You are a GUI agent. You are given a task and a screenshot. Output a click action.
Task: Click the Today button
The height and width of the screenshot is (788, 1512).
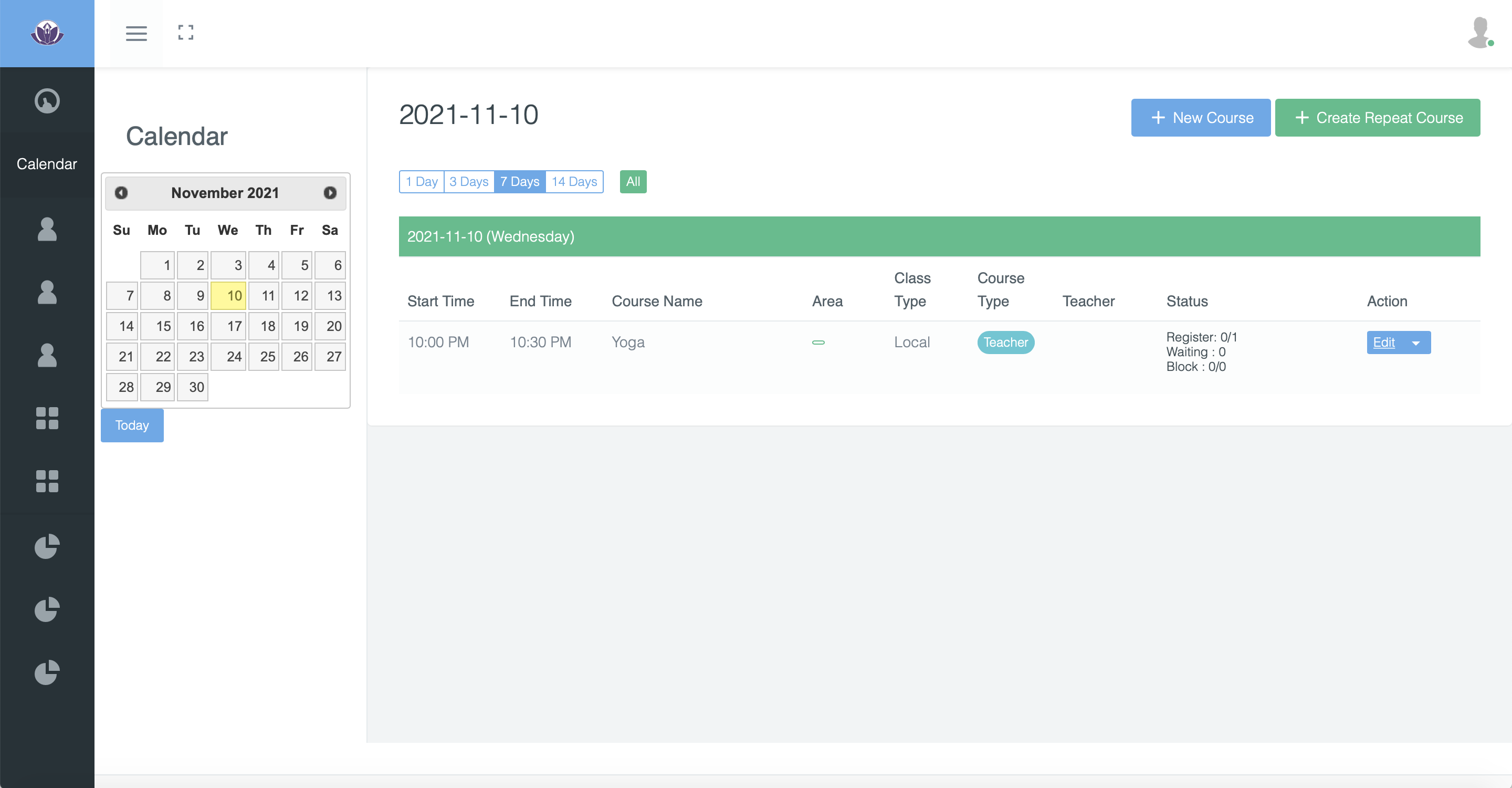[x=132, y=425]
